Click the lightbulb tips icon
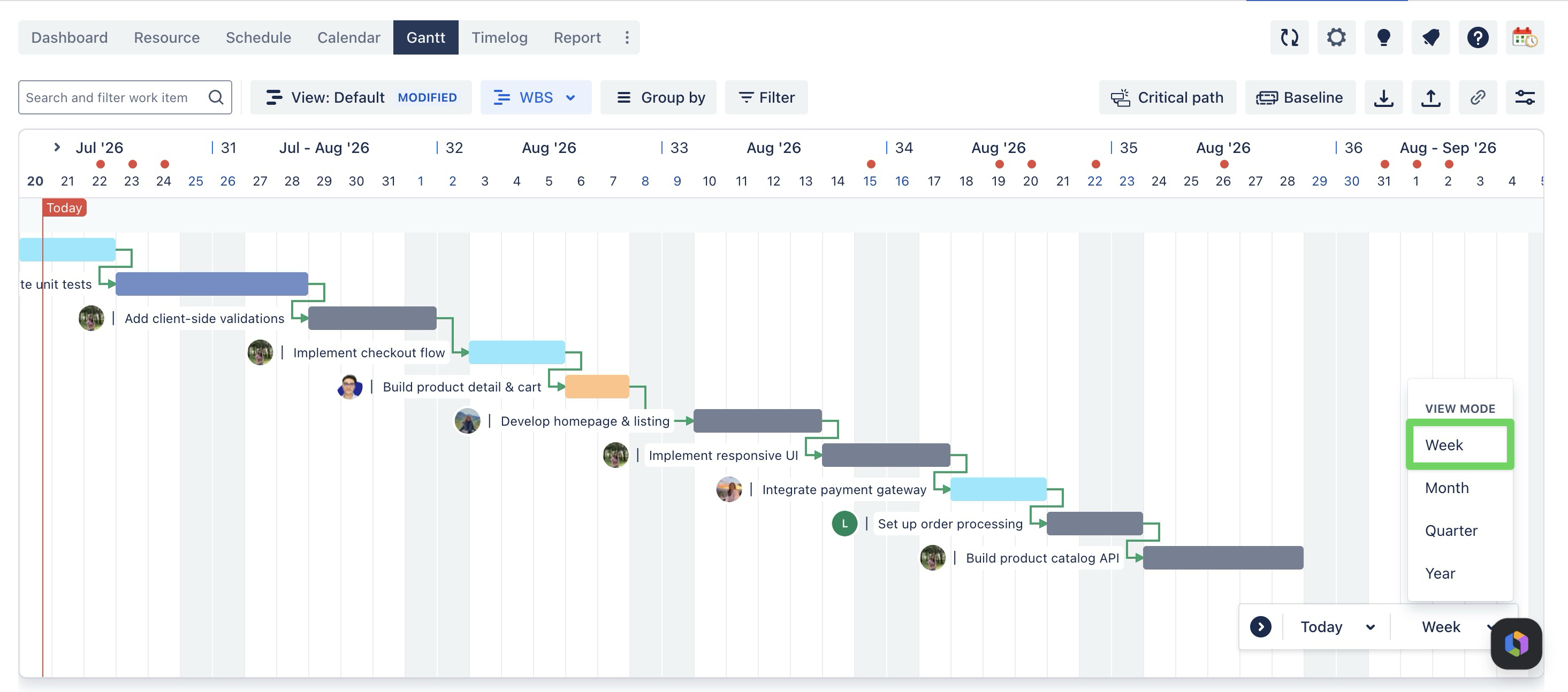Viewport: 1568px width, 692px height. 1383,37
